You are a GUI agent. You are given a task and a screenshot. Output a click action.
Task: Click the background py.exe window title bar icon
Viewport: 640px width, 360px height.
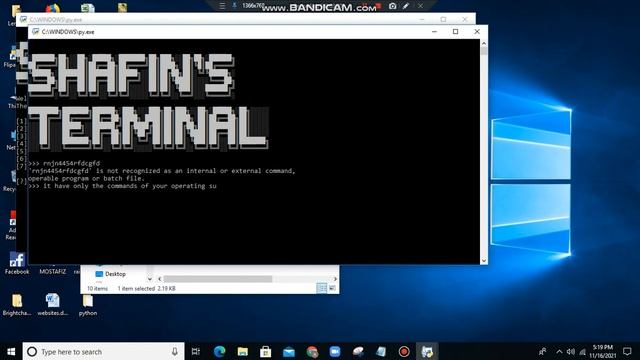click(23, 19)
